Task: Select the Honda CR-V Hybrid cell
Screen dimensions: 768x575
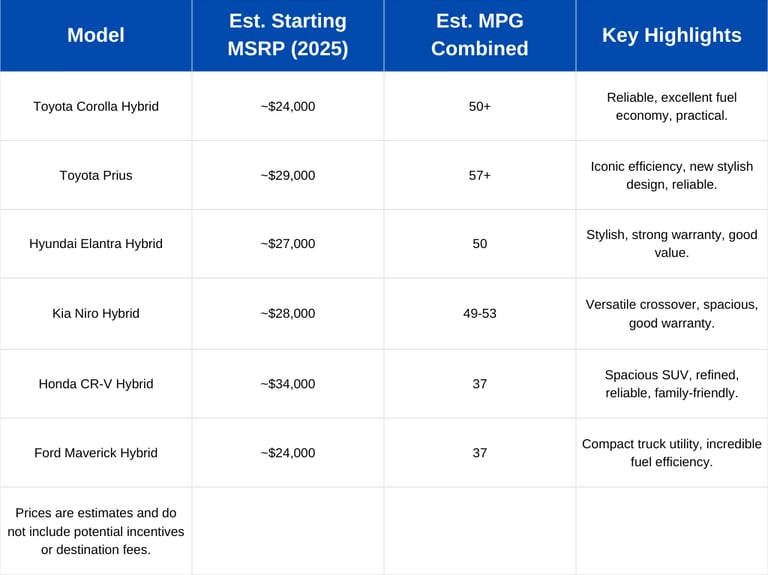Action: tap(96, 384)
